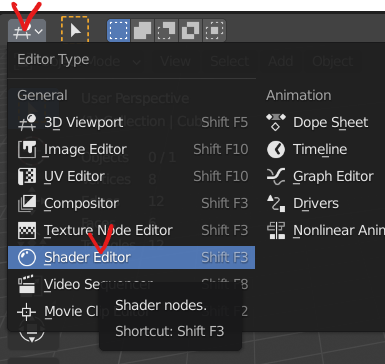Click the Image Editor icon
The width and height of the screenshot is (385, 364).
tap(27, 149)
